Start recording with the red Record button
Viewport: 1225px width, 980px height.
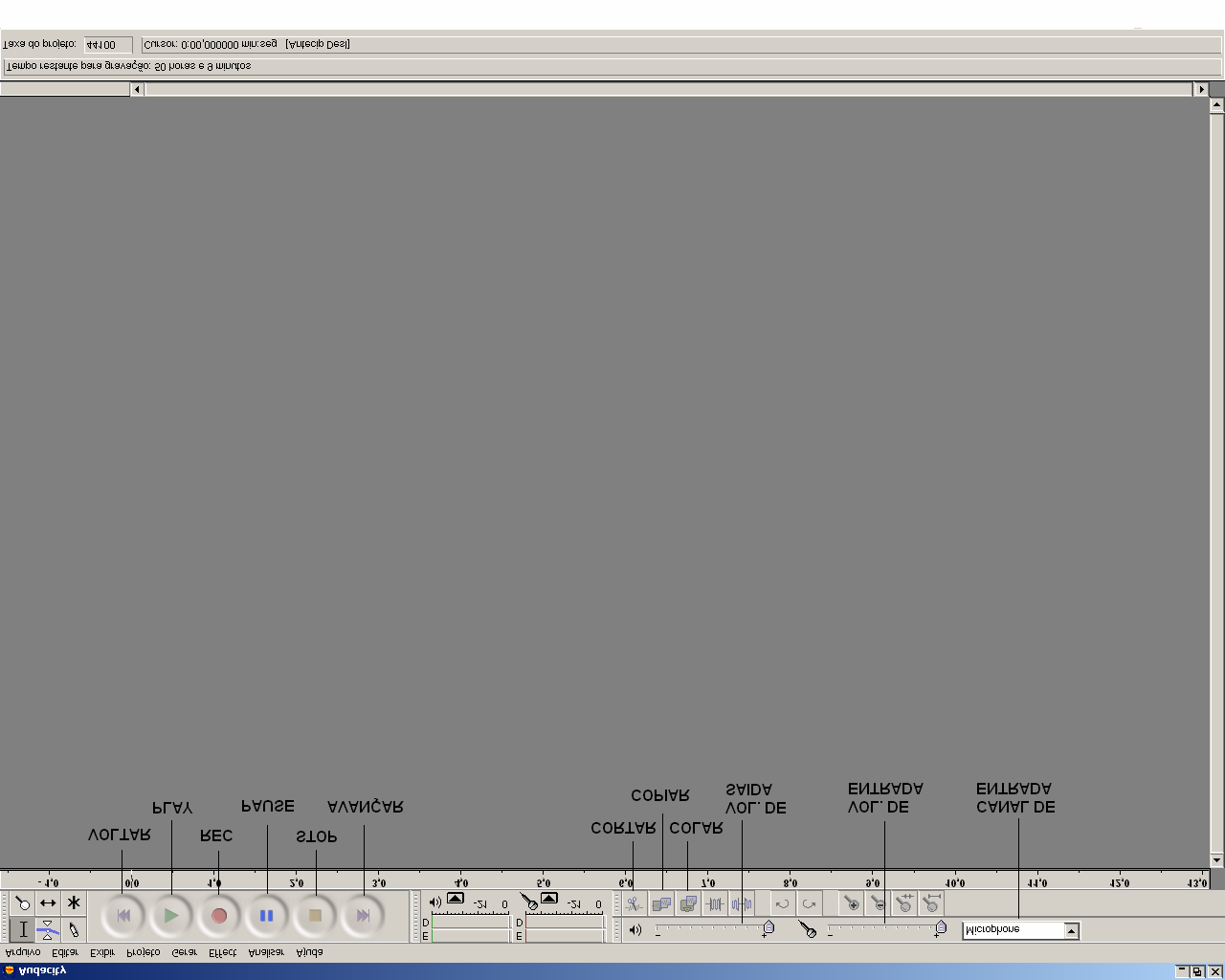click(219, 916)
